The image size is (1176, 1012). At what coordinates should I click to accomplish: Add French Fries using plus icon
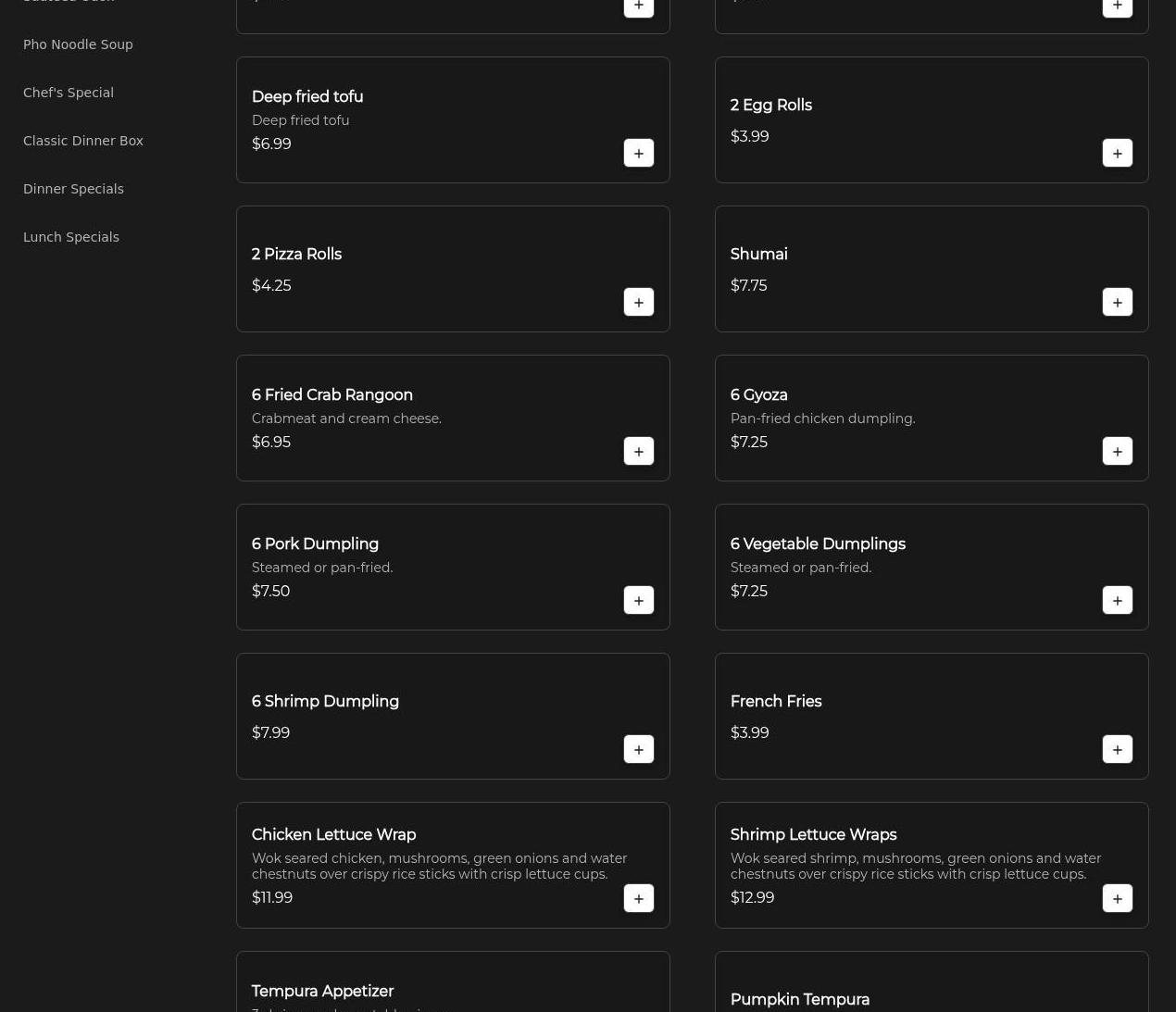coord(1117,749)
